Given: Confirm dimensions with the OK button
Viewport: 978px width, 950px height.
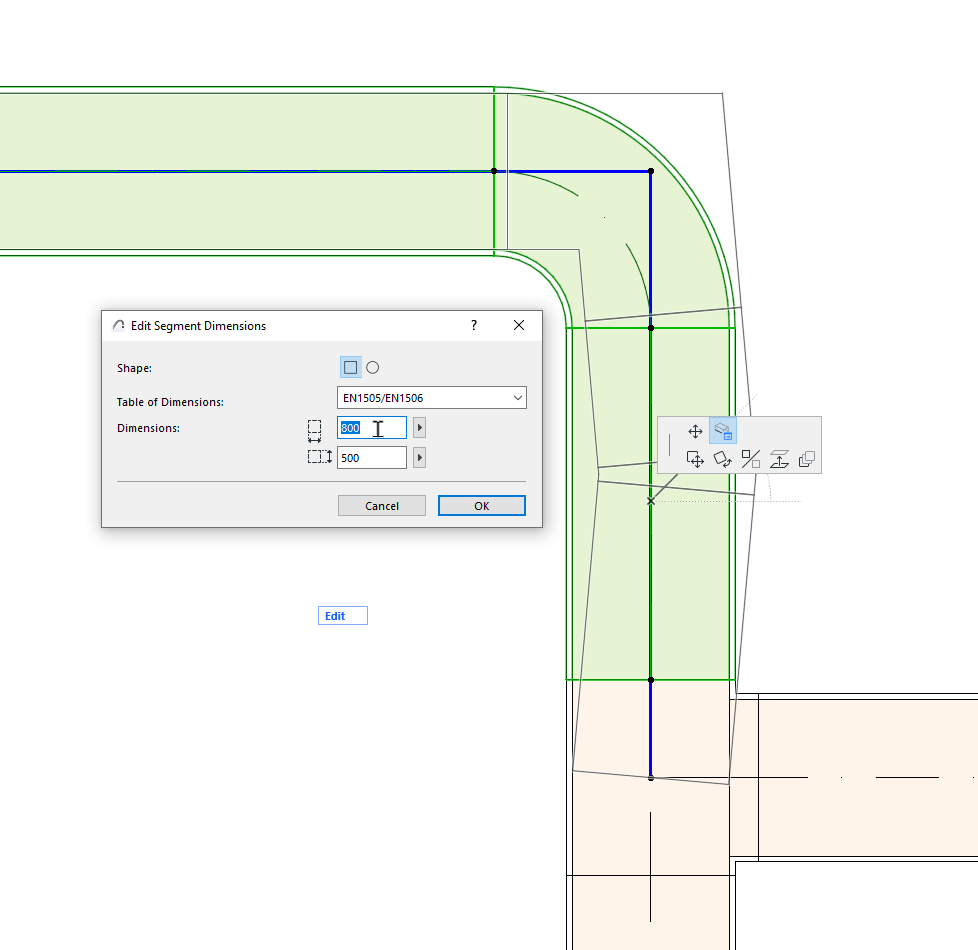Looking at the screenshot, I should click(x=481, y=505).
